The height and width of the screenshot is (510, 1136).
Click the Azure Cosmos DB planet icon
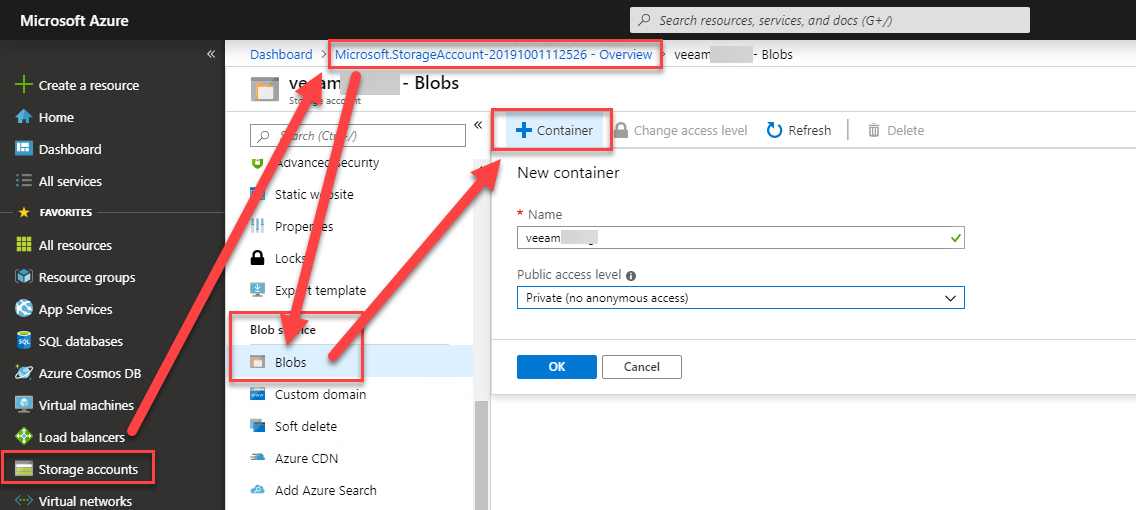24,373
